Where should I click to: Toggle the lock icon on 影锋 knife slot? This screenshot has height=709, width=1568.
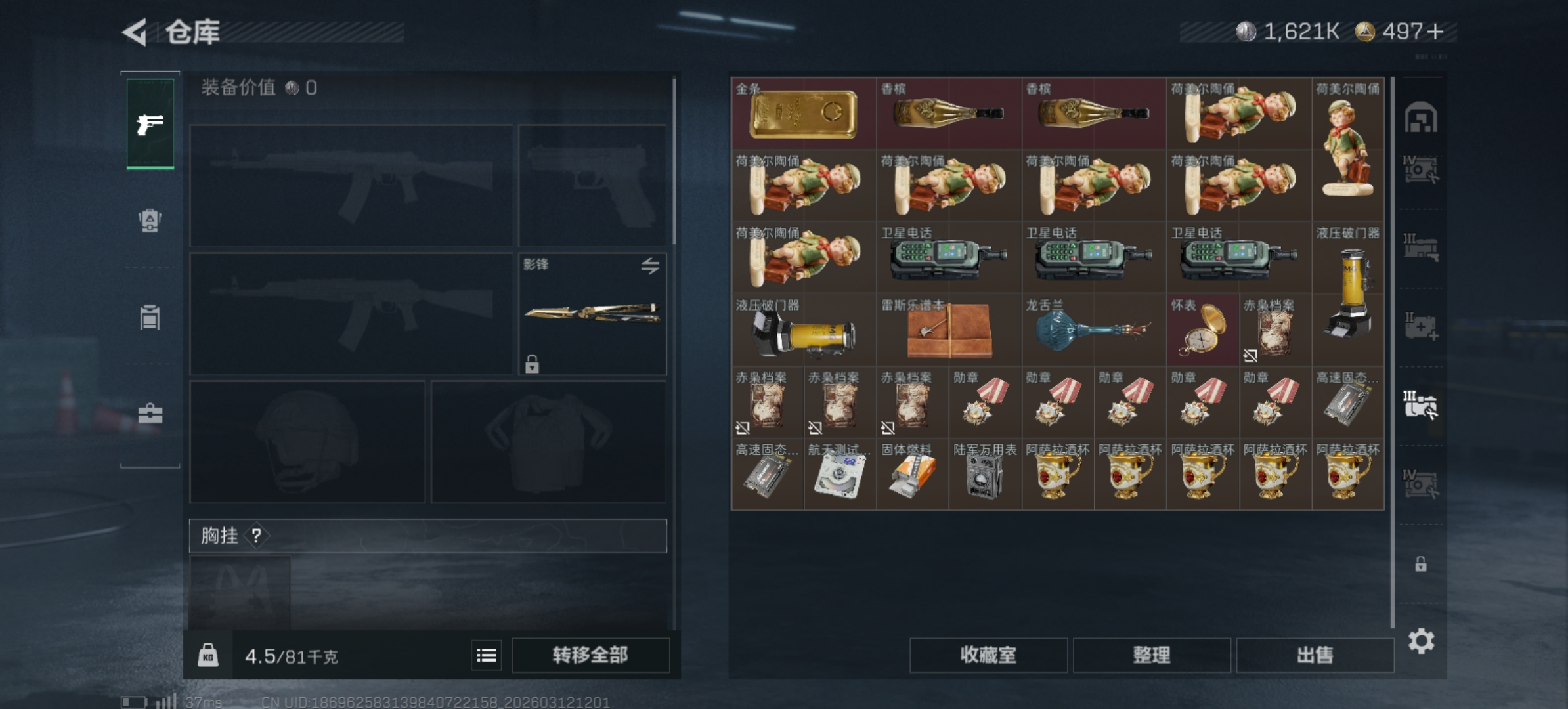tap(532, 363)
